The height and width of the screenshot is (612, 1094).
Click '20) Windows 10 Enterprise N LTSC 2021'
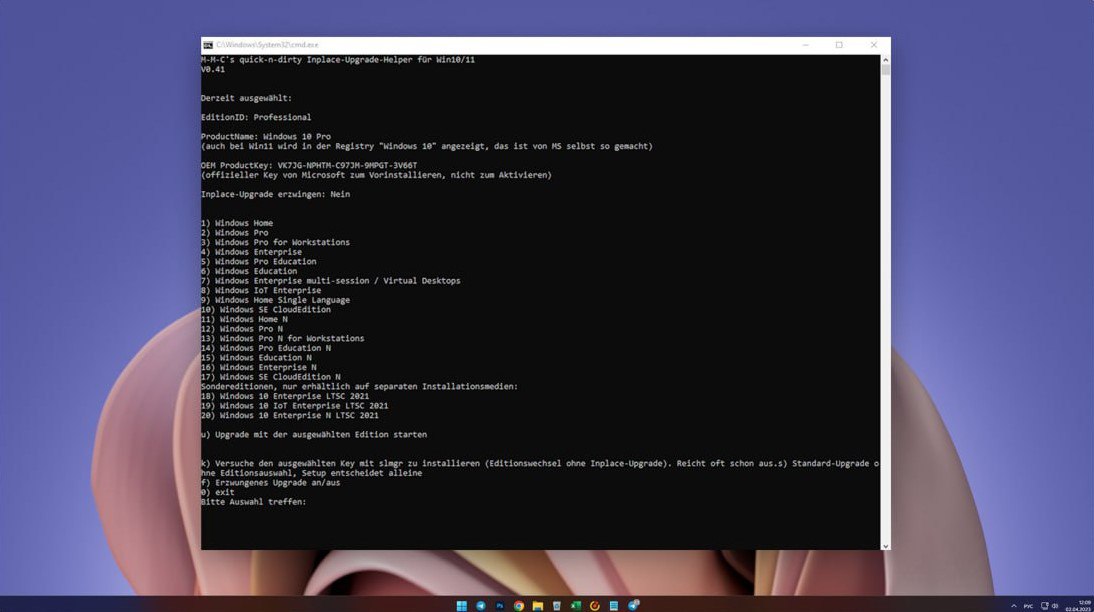(290, 415)
